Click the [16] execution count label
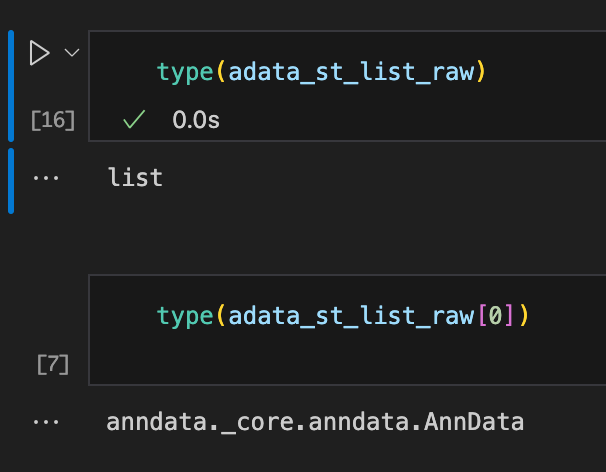The height and width of the screenshot is (472, 606). (53, 120)
